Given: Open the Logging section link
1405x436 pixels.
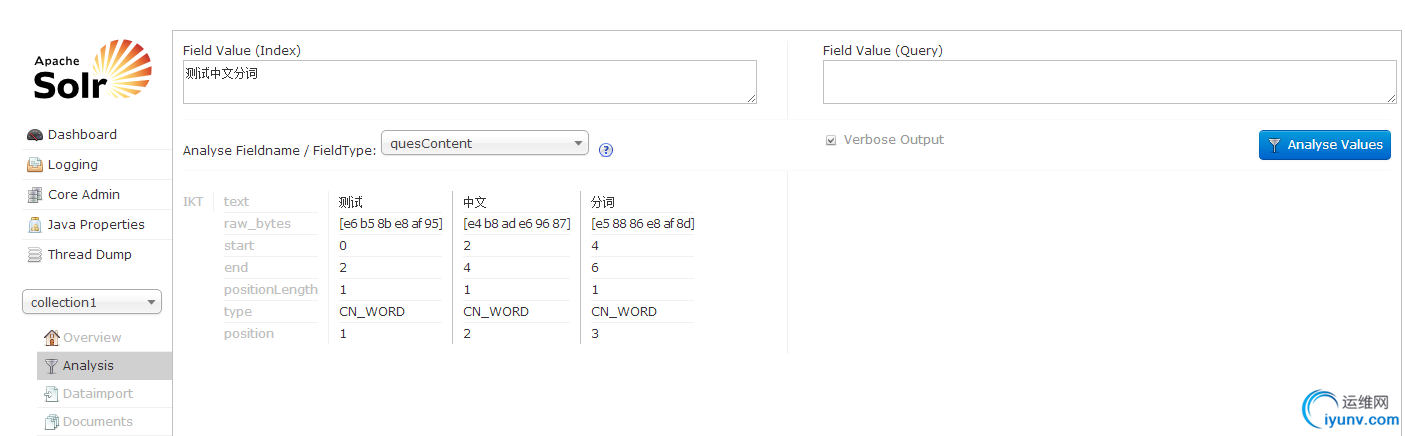Looking at the screenshot, I should pyautogui.click(x=73, y=165).
